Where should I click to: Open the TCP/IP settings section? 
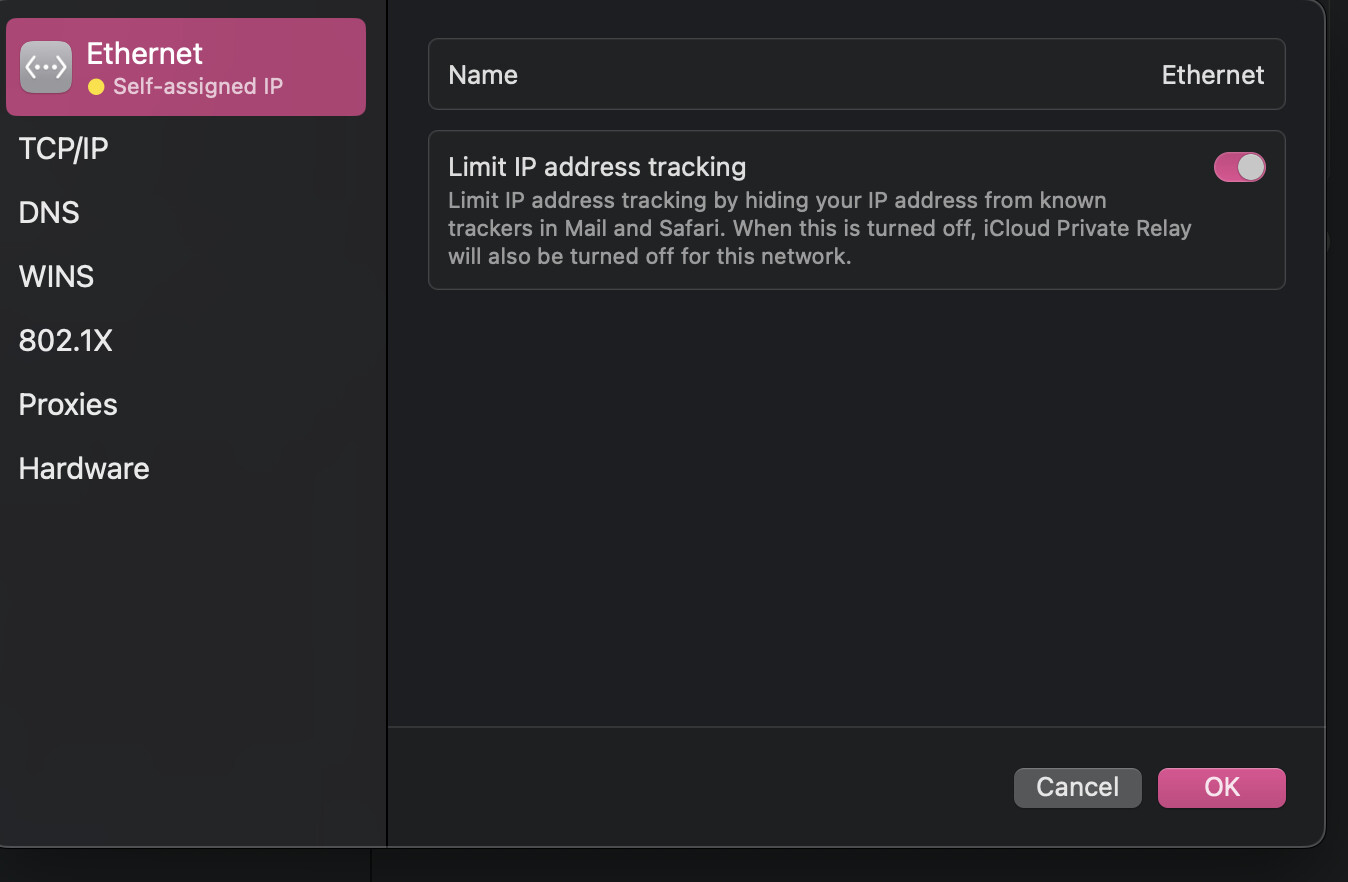[63, 149]
